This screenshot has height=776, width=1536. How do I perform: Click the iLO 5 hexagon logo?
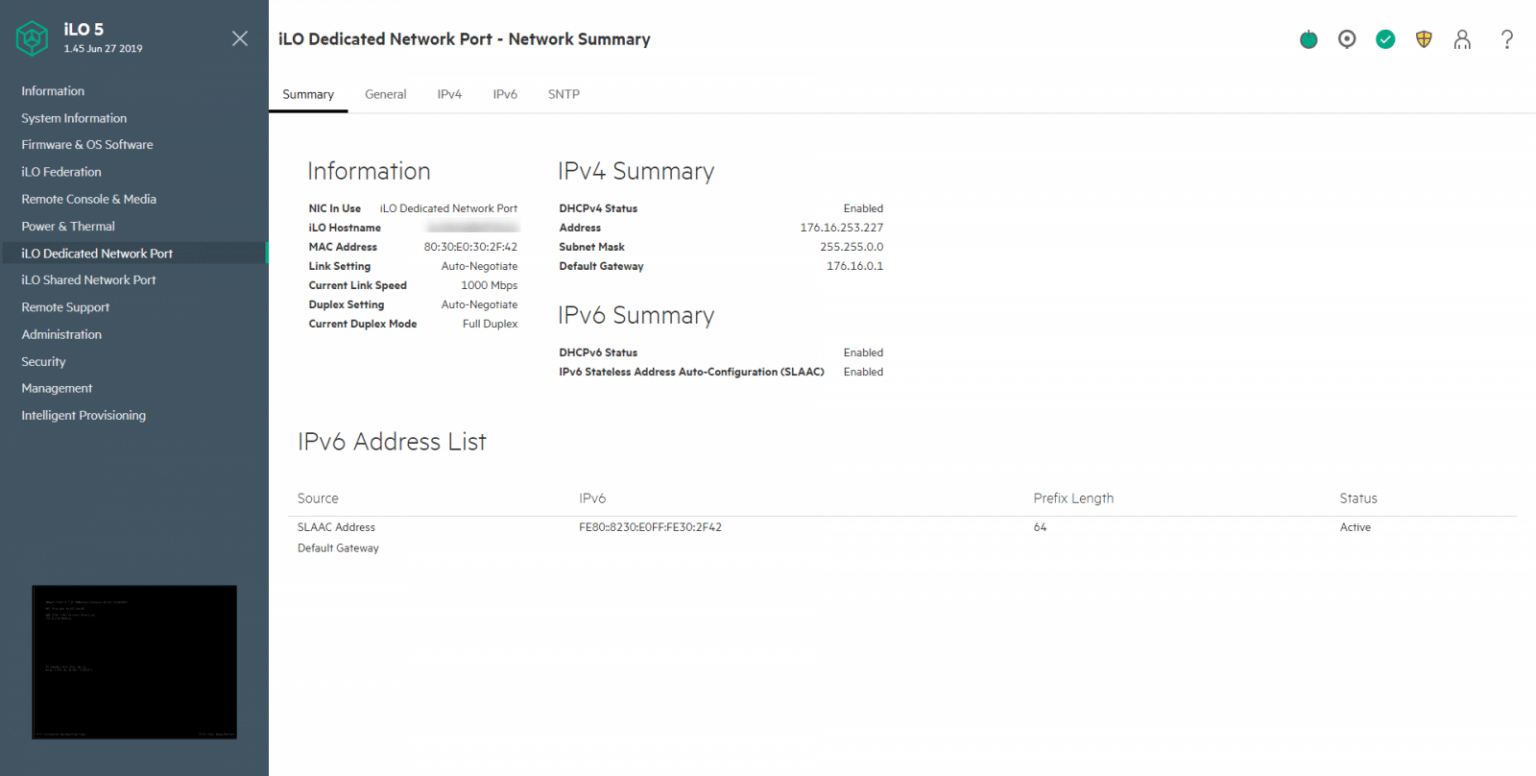click(32, 38)
